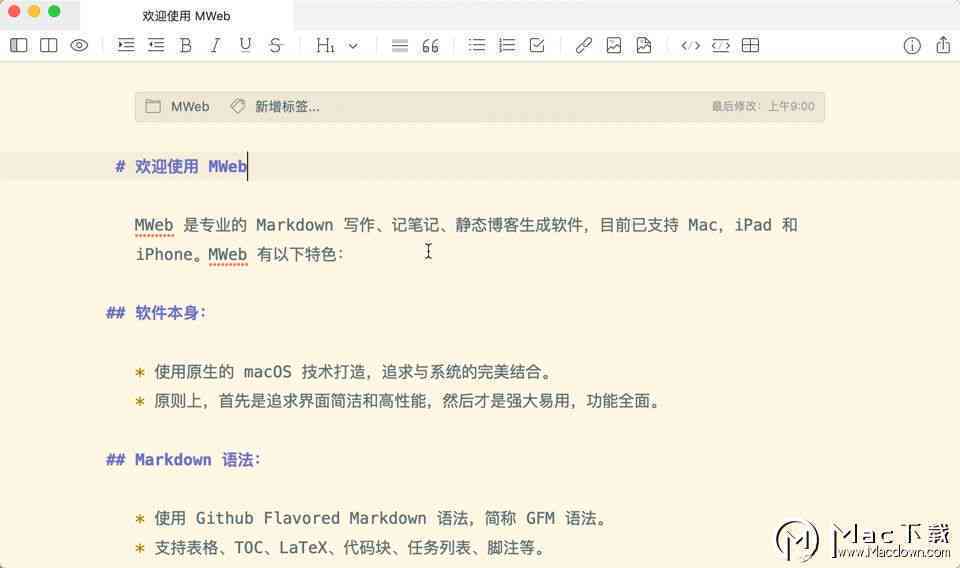Open the share/export menu

[943, 45]
